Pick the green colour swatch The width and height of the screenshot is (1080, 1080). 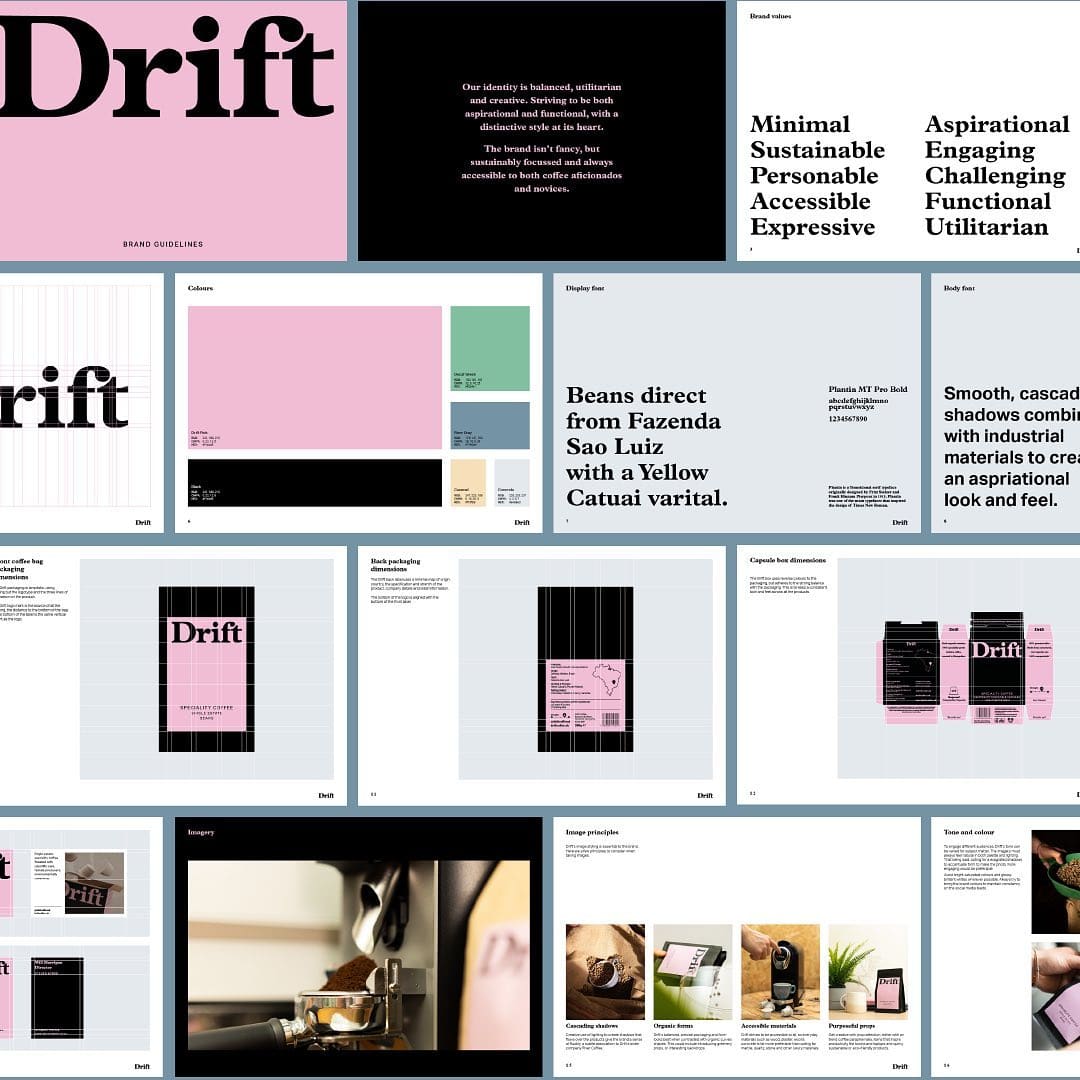point(490,348)
